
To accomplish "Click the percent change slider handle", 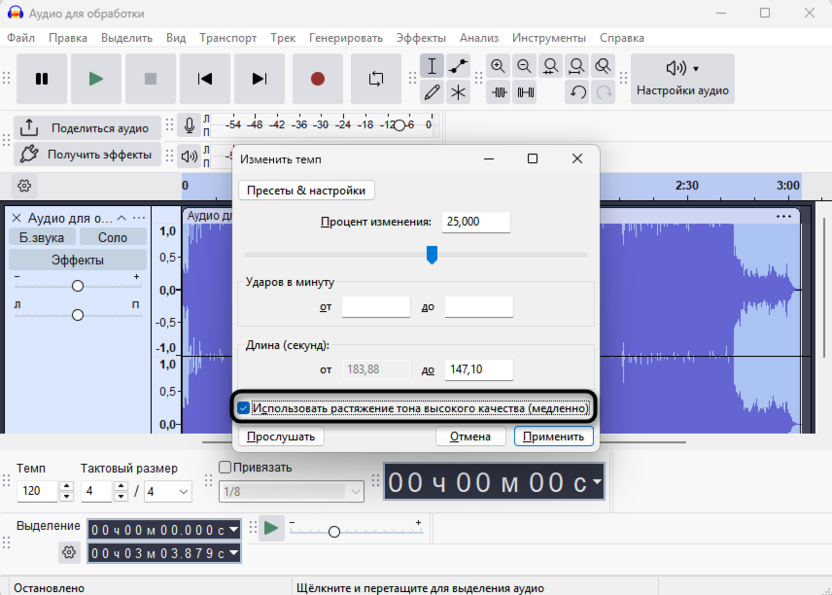I will pos(432,255).
